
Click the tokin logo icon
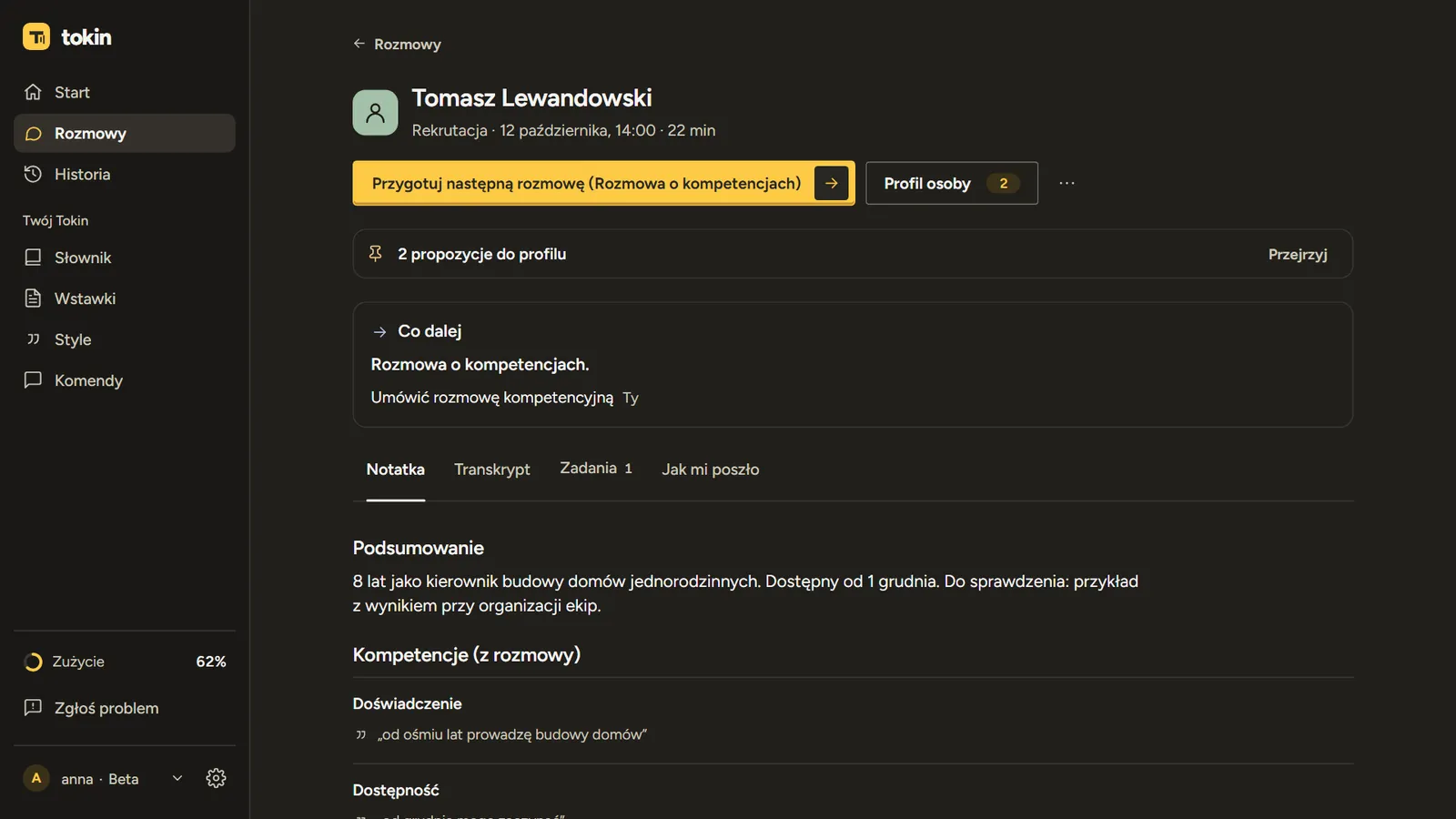(36, 36)
